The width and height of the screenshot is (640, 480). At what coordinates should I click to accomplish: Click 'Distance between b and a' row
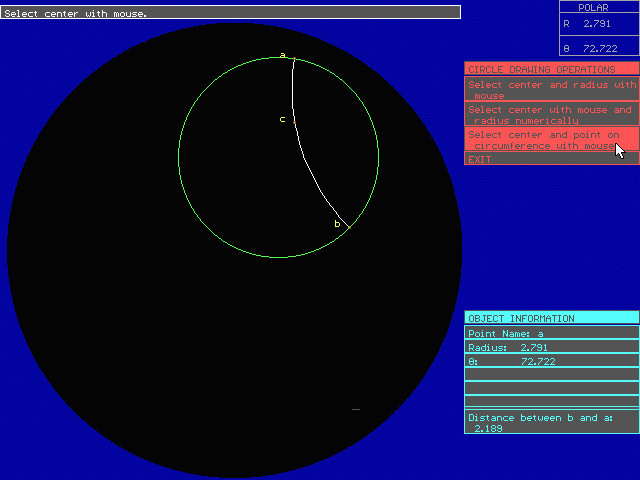(x=552, y=422)
